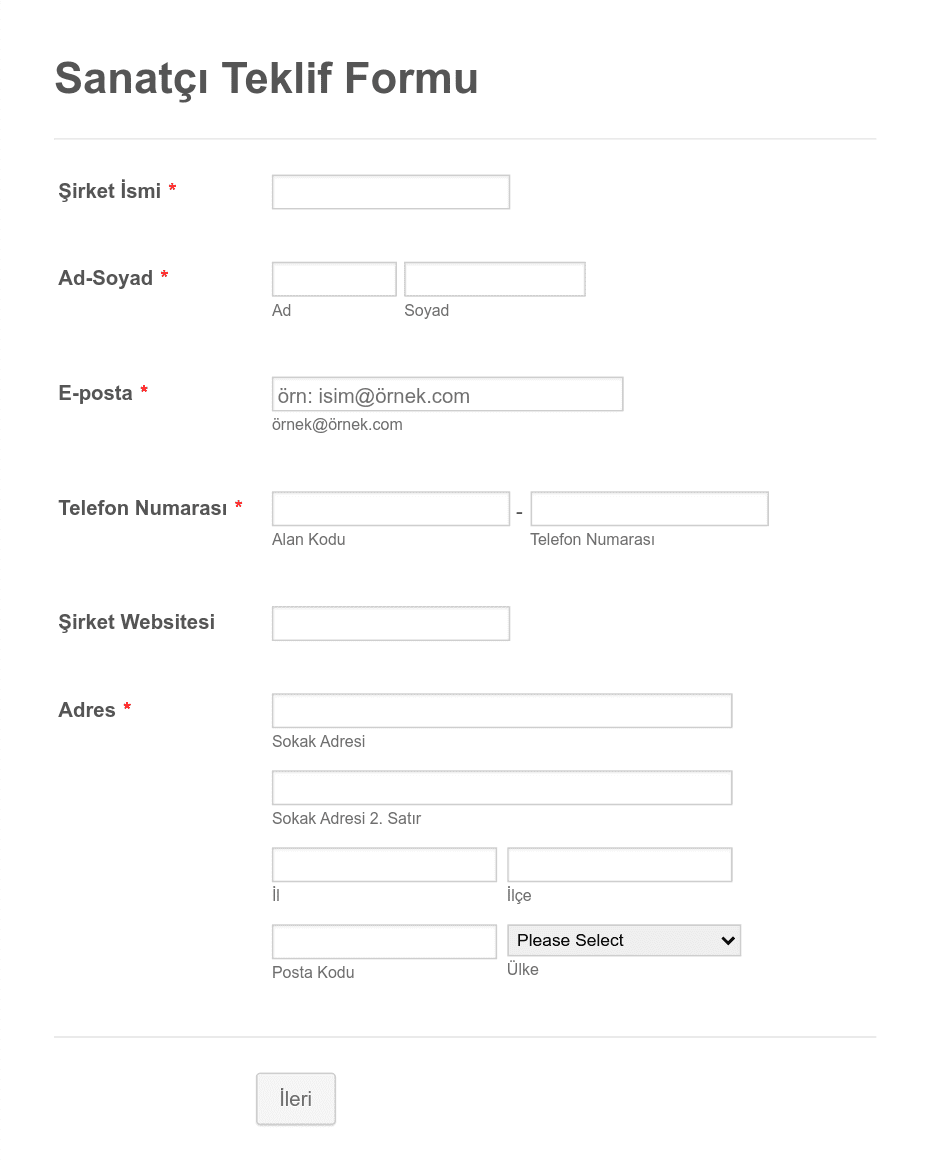
Task: Open the Ülke Please Select dropdown
Action: [623, 940]
